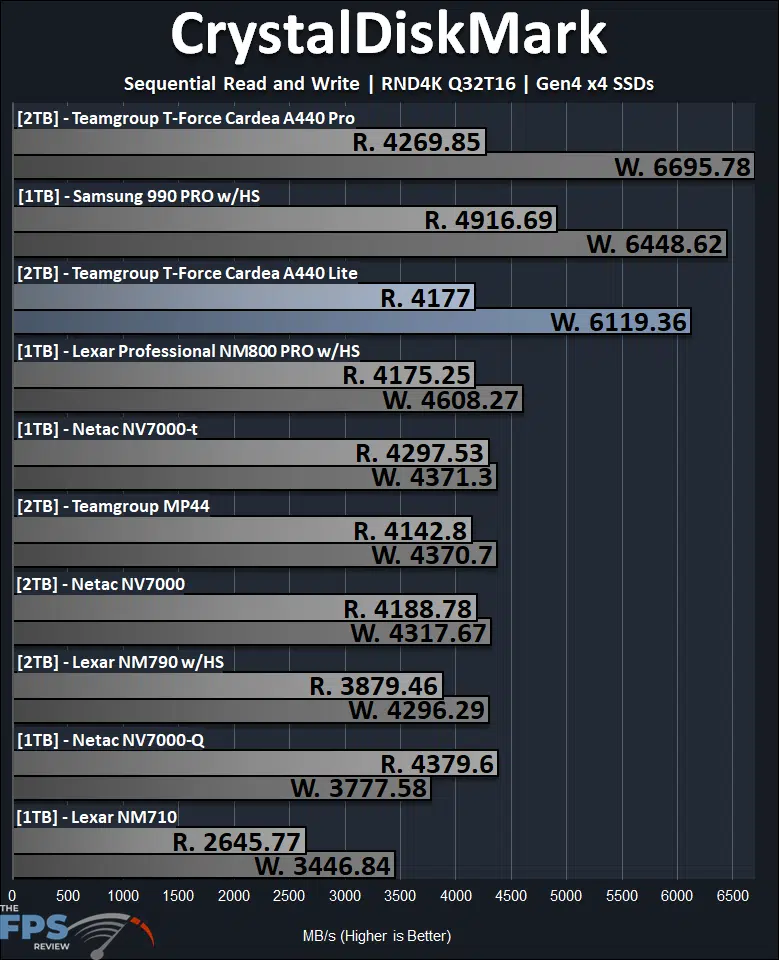This screenshot has height=960, width=779.
Task: Click the FPS Review logo
Action: click(77, 931)
